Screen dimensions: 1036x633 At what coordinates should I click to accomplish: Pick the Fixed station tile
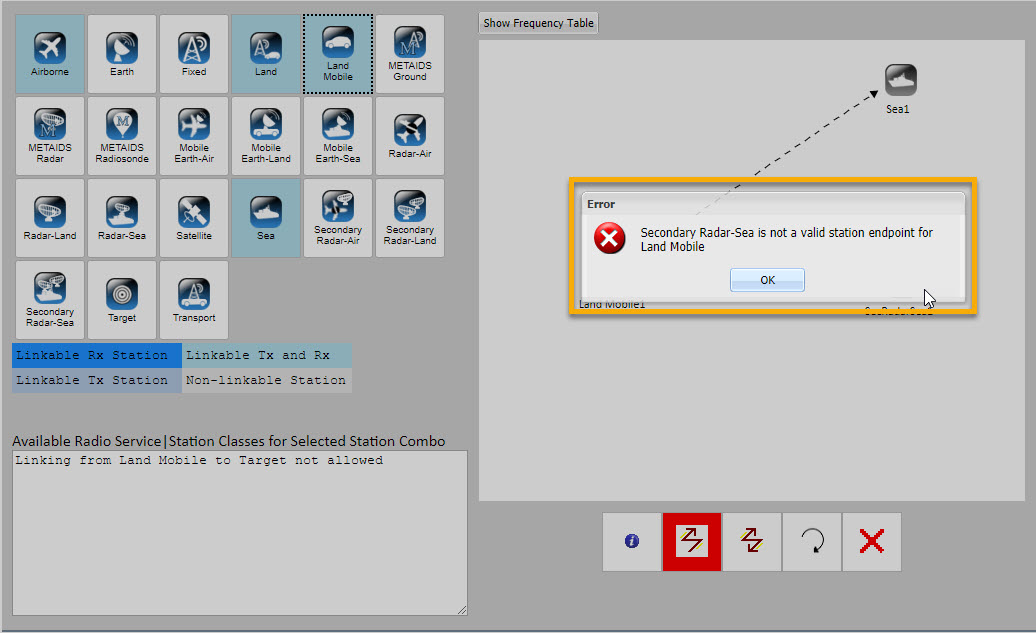[194, 54]
